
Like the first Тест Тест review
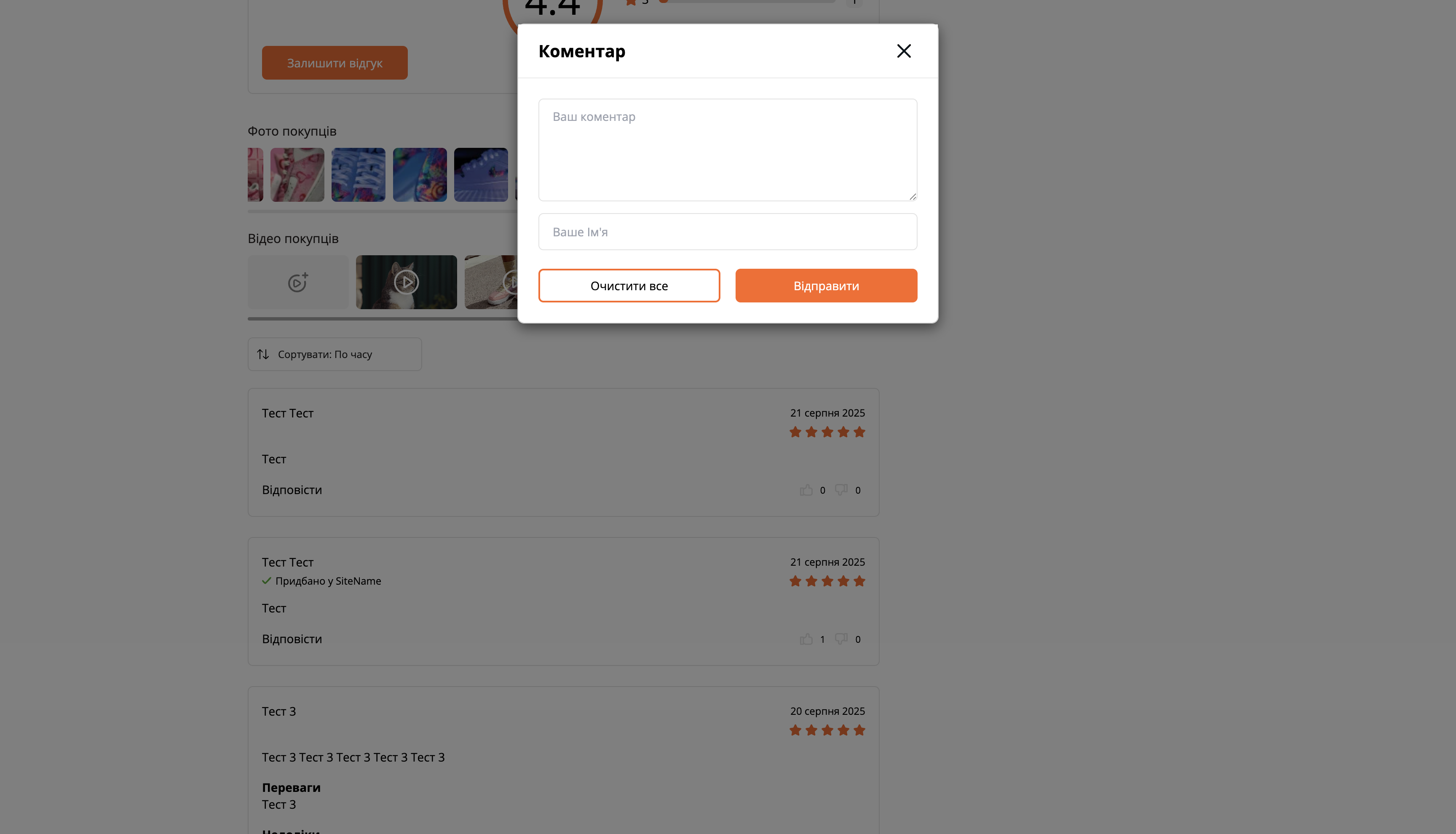806,490
